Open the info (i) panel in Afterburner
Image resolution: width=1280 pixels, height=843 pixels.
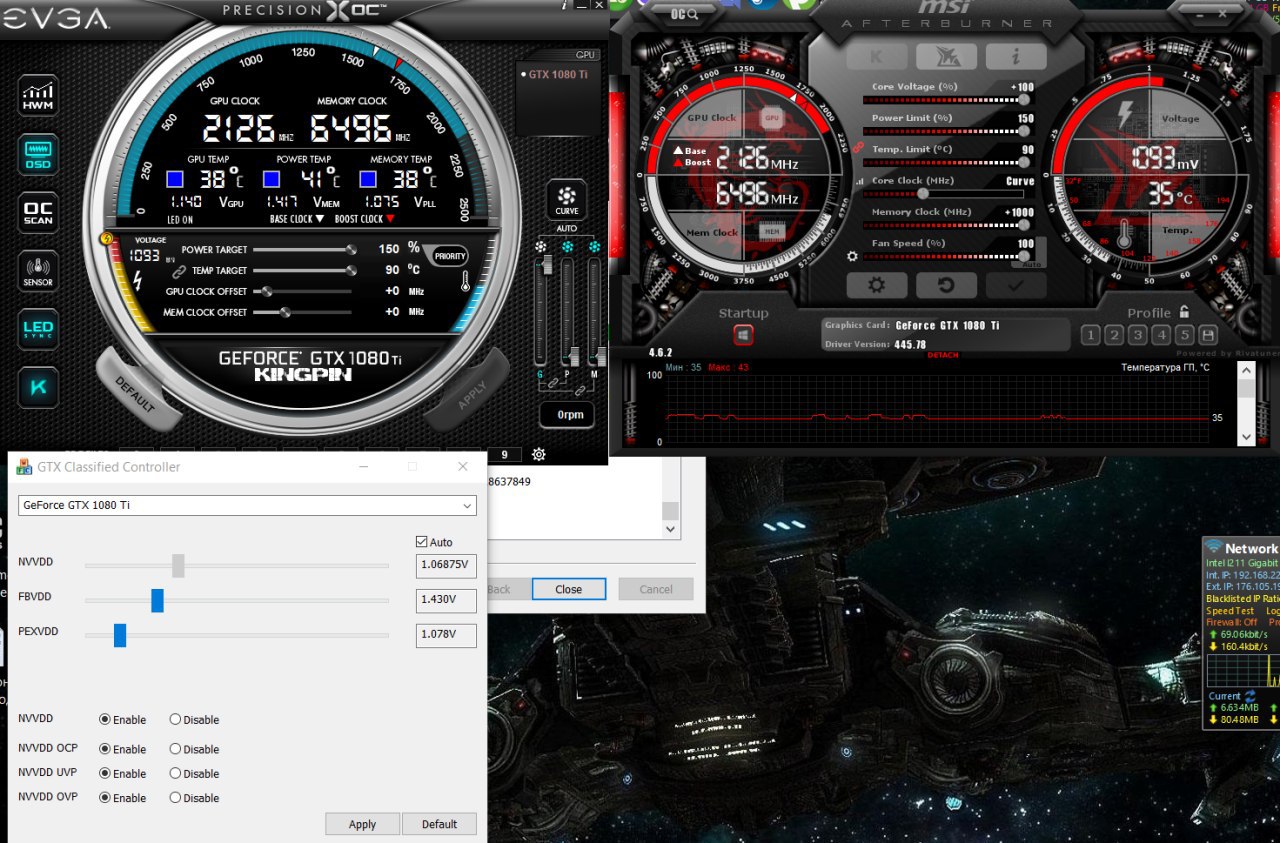[1016, 57]
